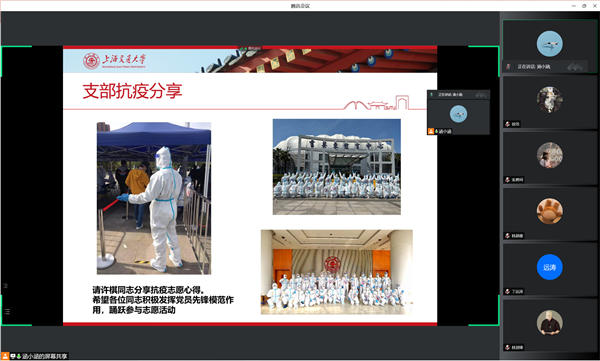This screenshot has width=600, height=361.
Task: Click green mic icon on floating thumbnail
Action: [x=437, y=131]
